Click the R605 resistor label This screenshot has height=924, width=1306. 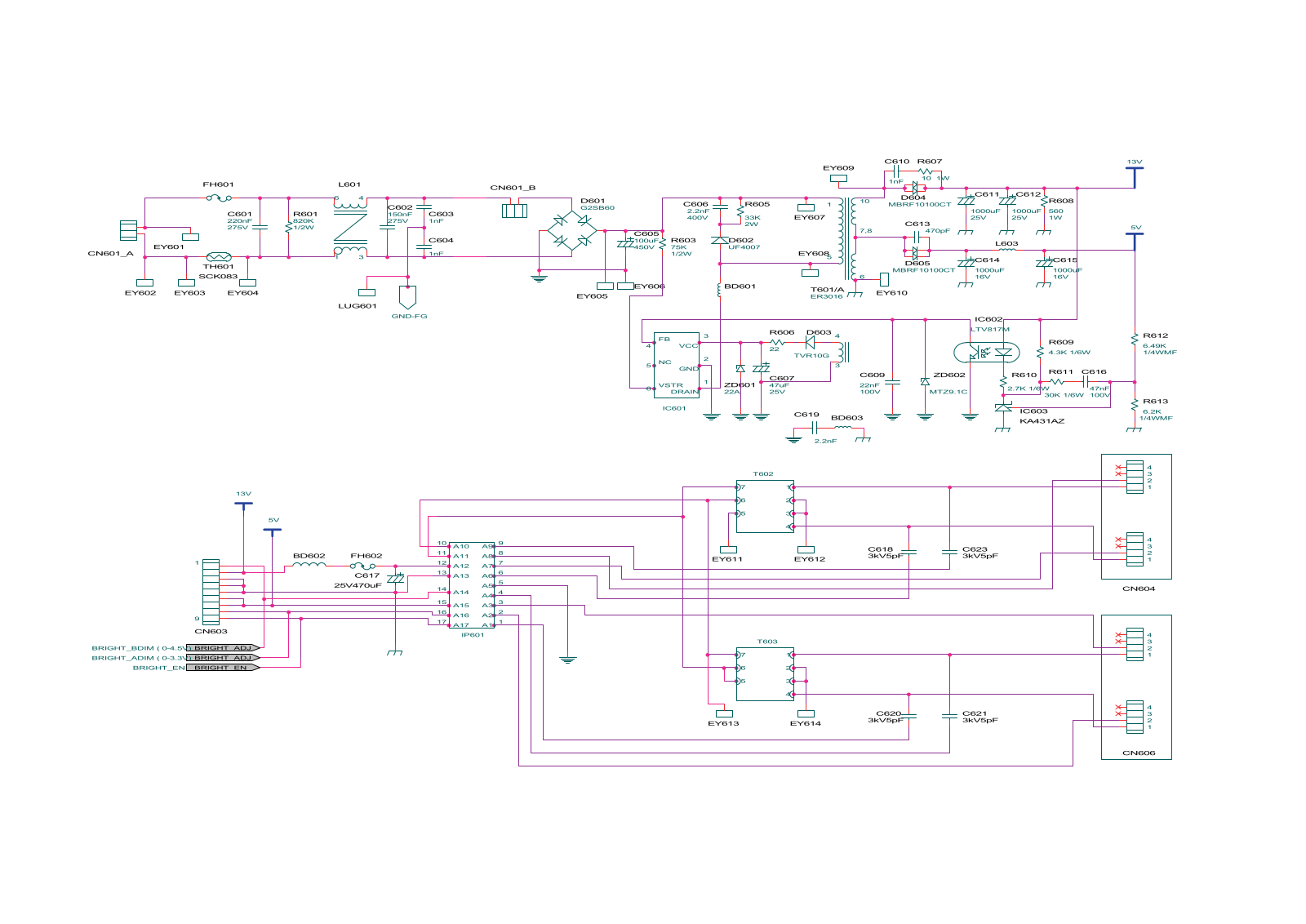click(x=757, y=204)
